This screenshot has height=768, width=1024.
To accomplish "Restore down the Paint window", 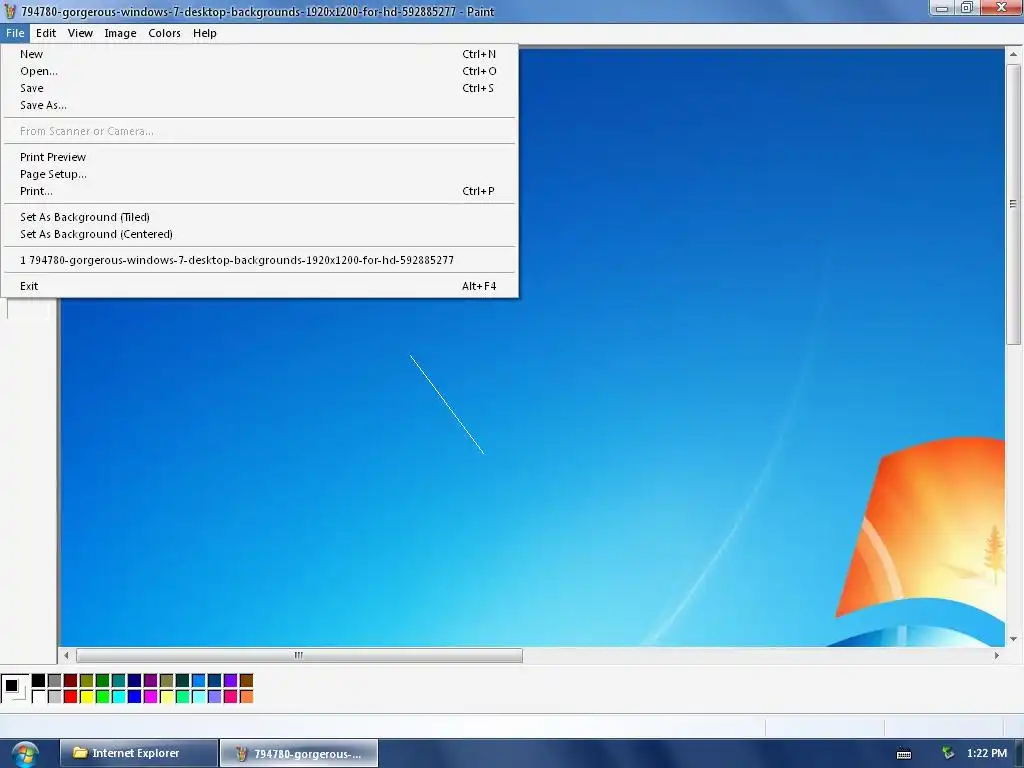I will point(967,8).
